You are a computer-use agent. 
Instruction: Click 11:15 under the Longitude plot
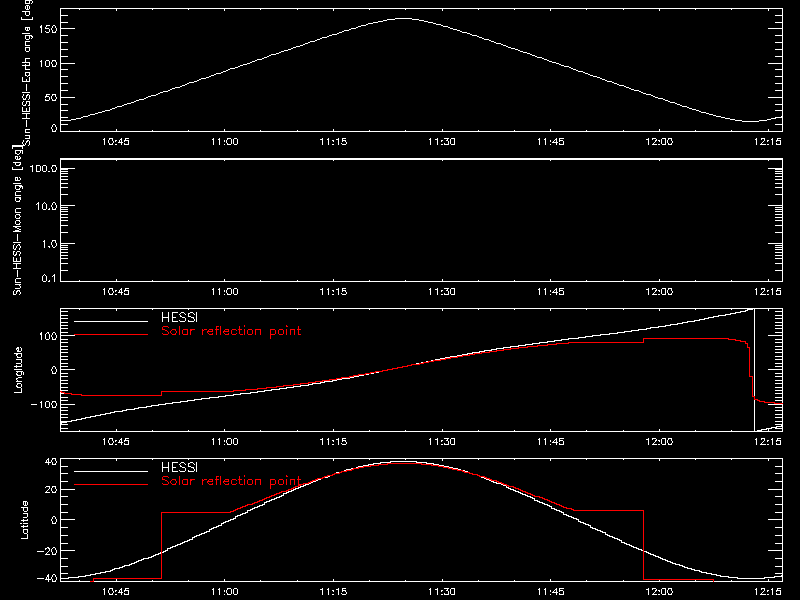click(x=333, y=442)
